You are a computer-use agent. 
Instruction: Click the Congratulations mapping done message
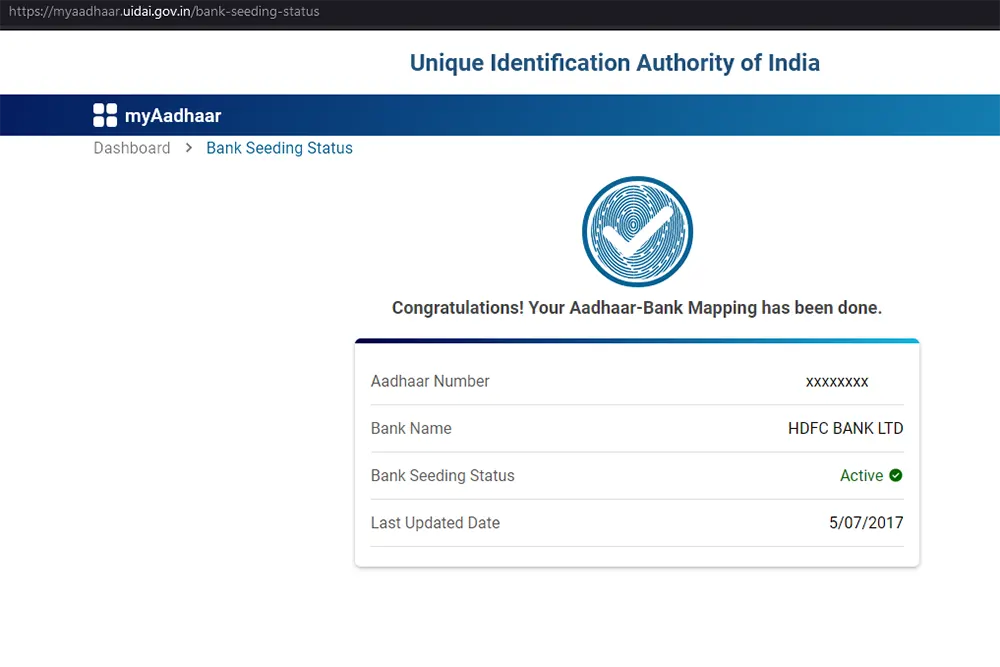636,308
